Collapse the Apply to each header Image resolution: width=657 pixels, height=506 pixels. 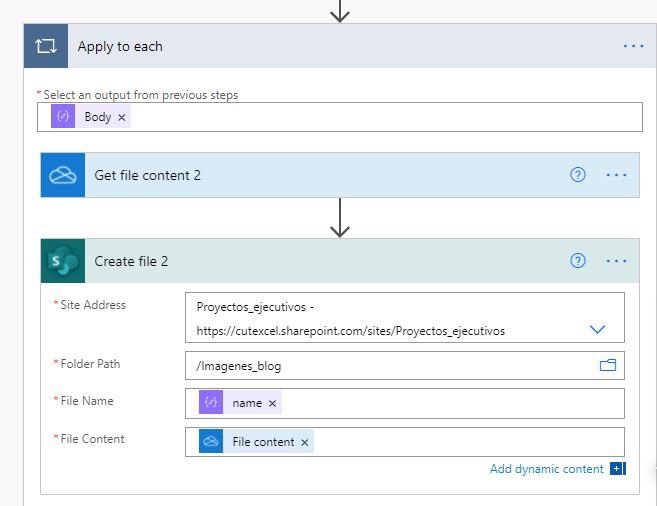tap(340, 46)
